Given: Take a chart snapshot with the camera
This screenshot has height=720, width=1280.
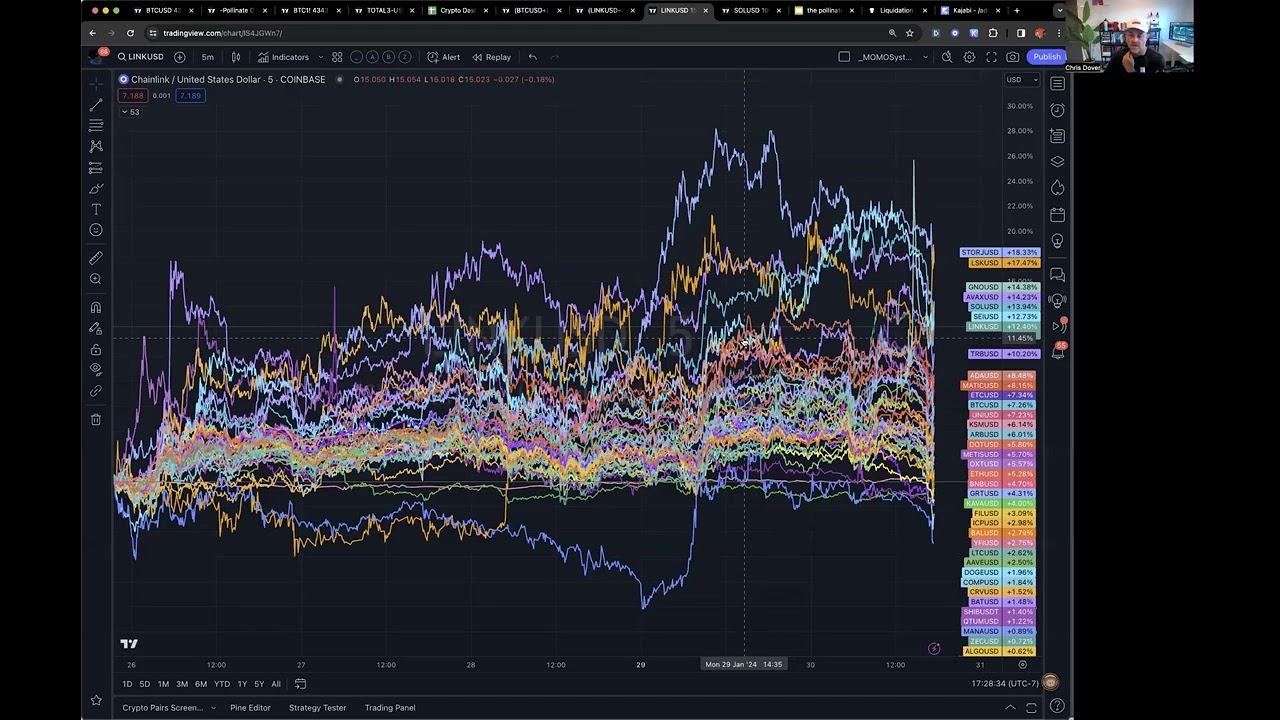Looking at the screenshot, I should [x=1013, y=57].
